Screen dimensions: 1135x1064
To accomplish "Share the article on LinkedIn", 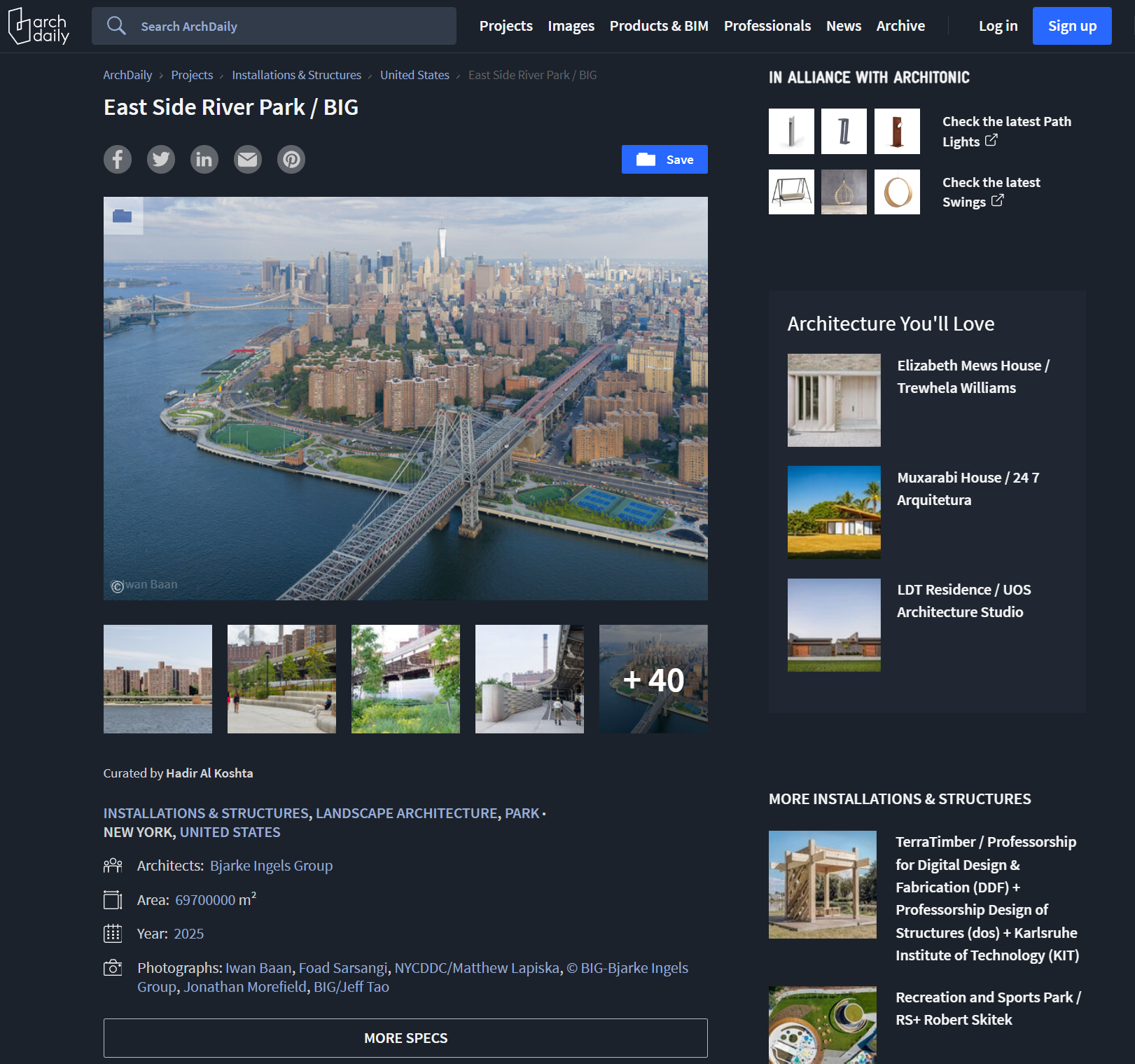I will tap(204, 160).
